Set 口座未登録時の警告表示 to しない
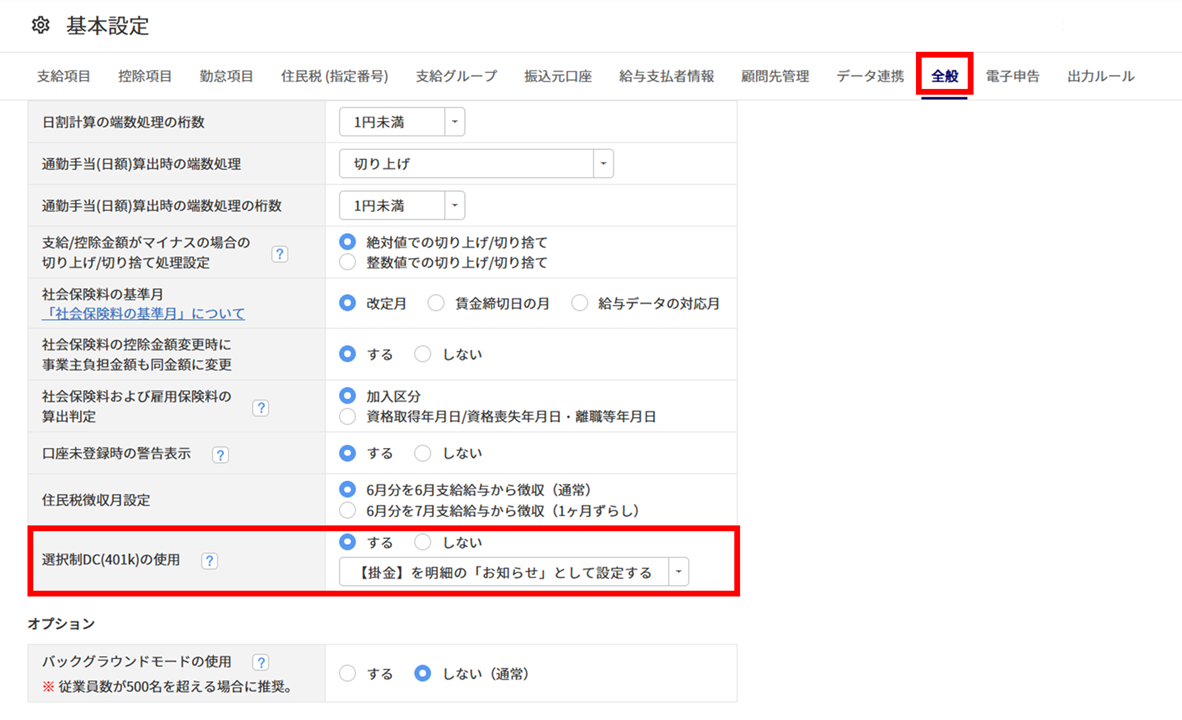1182x720 pixels. (423, 453)
